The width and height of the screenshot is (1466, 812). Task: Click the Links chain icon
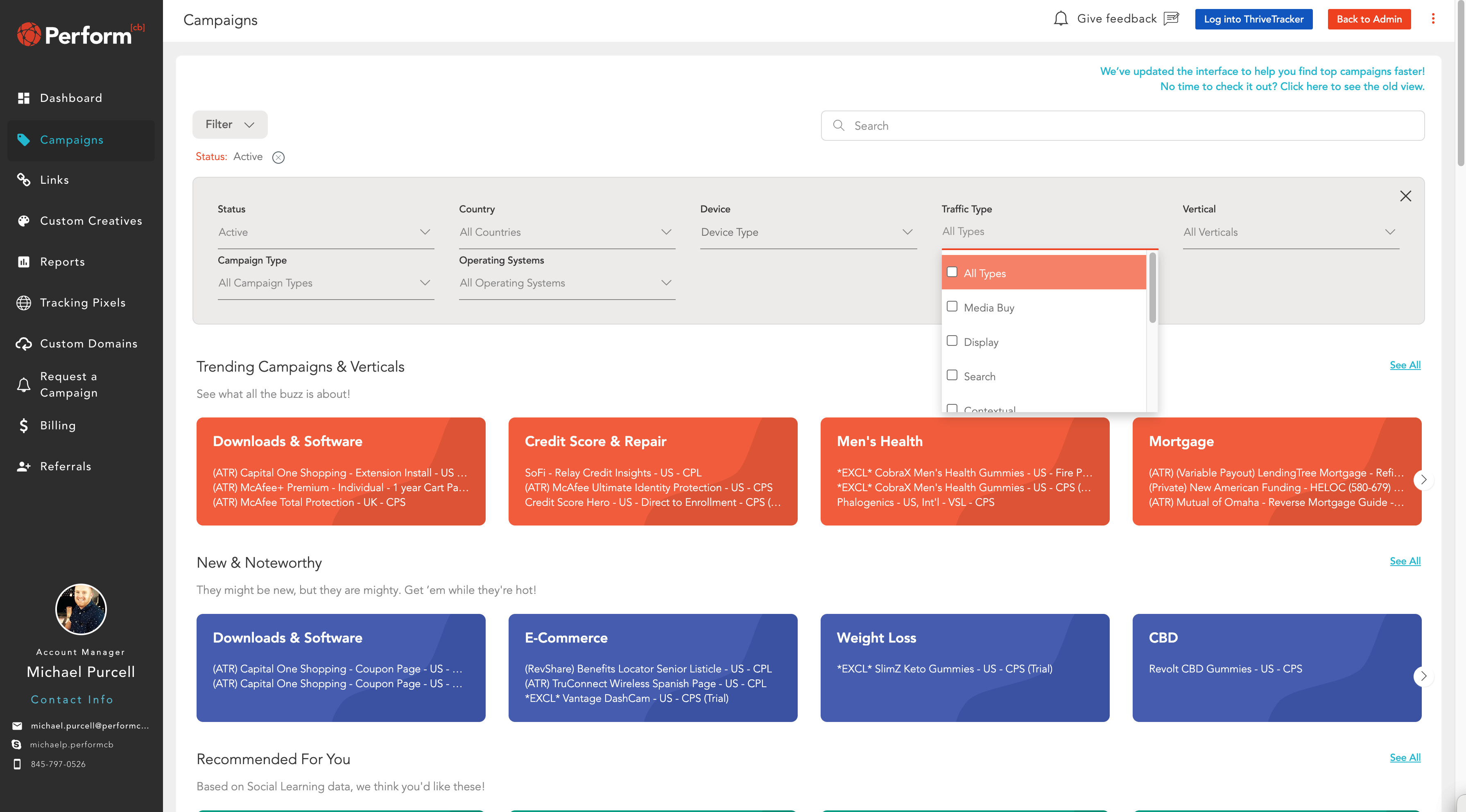point(23,180)
